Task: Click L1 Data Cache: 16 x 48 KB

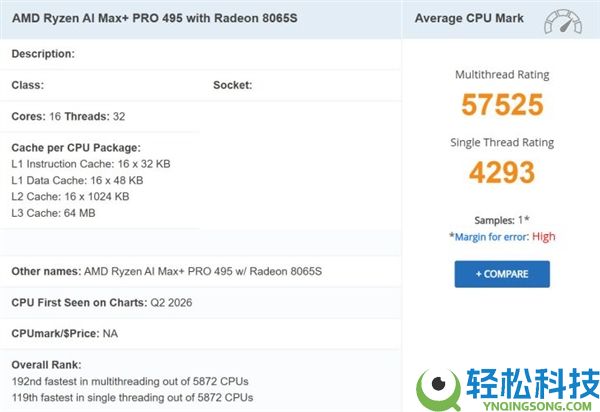Action: pyautogui.click(x=77, y=180)
